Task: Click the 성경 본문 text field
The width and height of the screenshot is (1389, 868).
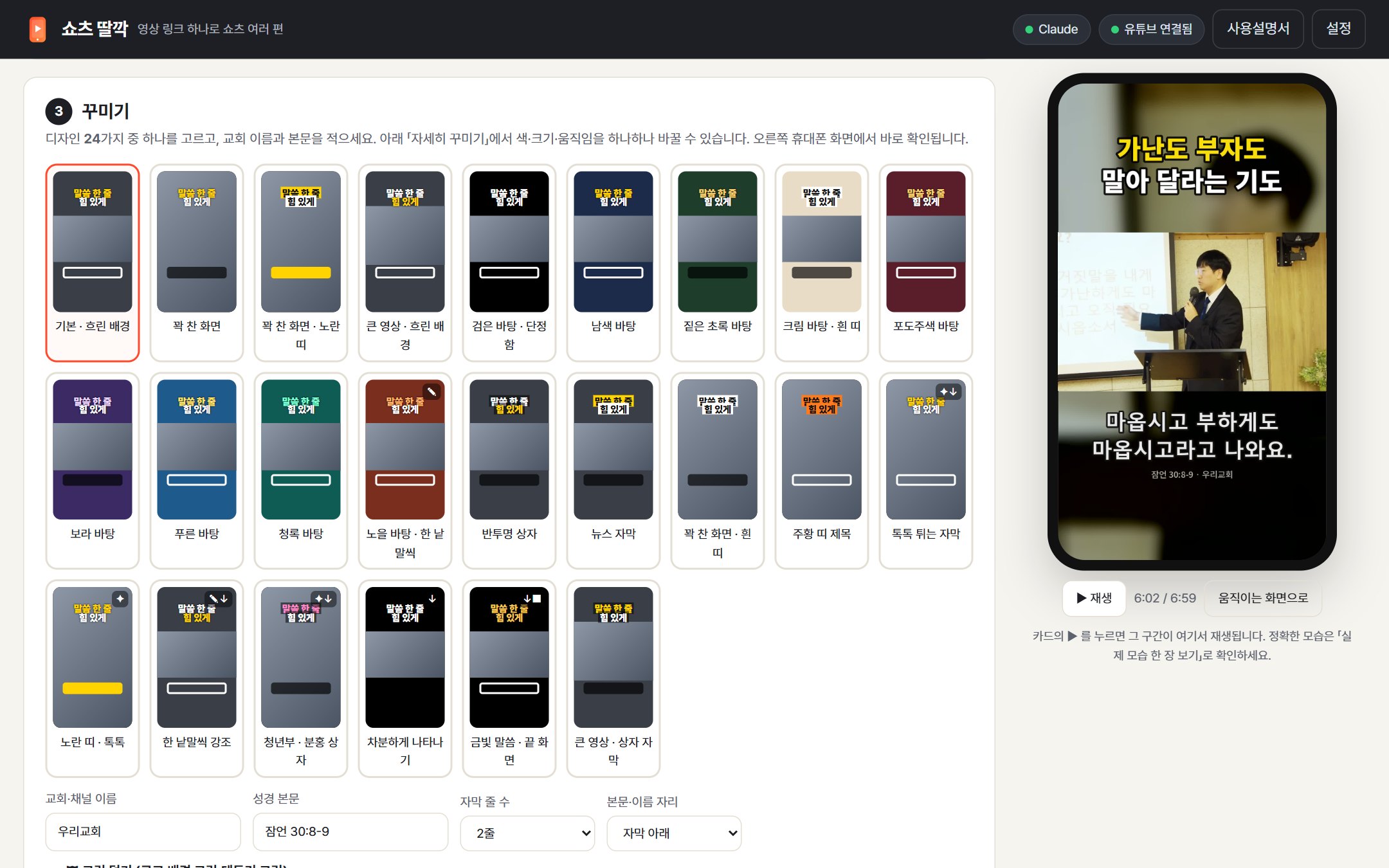Action: click(350, 831)
